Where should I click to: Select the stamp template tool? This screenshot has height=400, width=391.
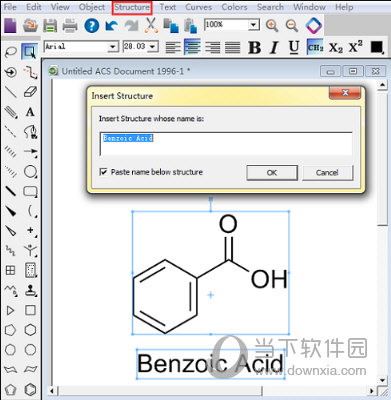click(30, 290)
